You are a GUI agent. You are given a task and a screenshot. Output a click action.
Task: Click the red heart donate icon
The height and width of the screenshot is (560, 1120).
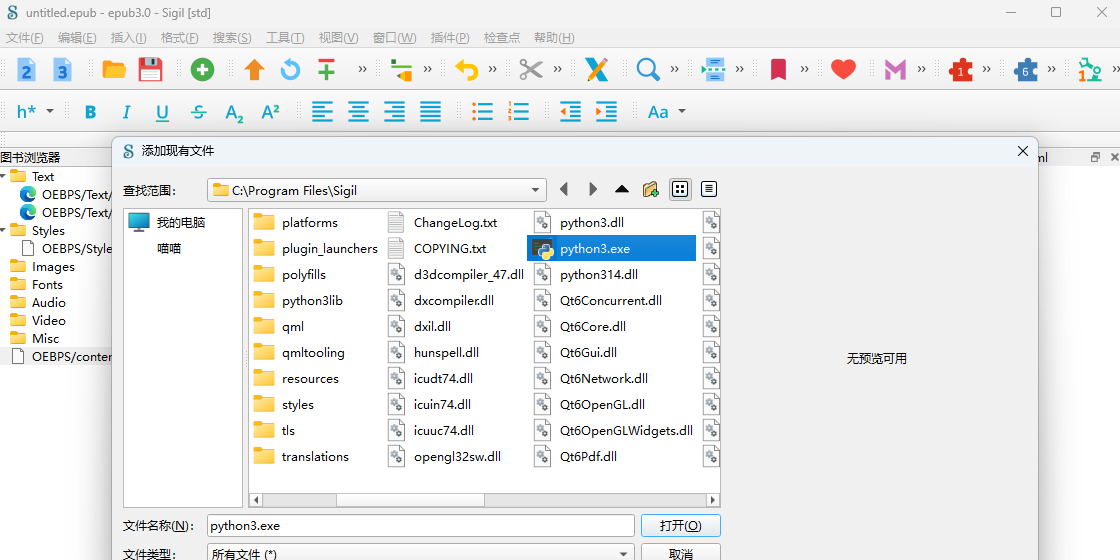(844, 69)
